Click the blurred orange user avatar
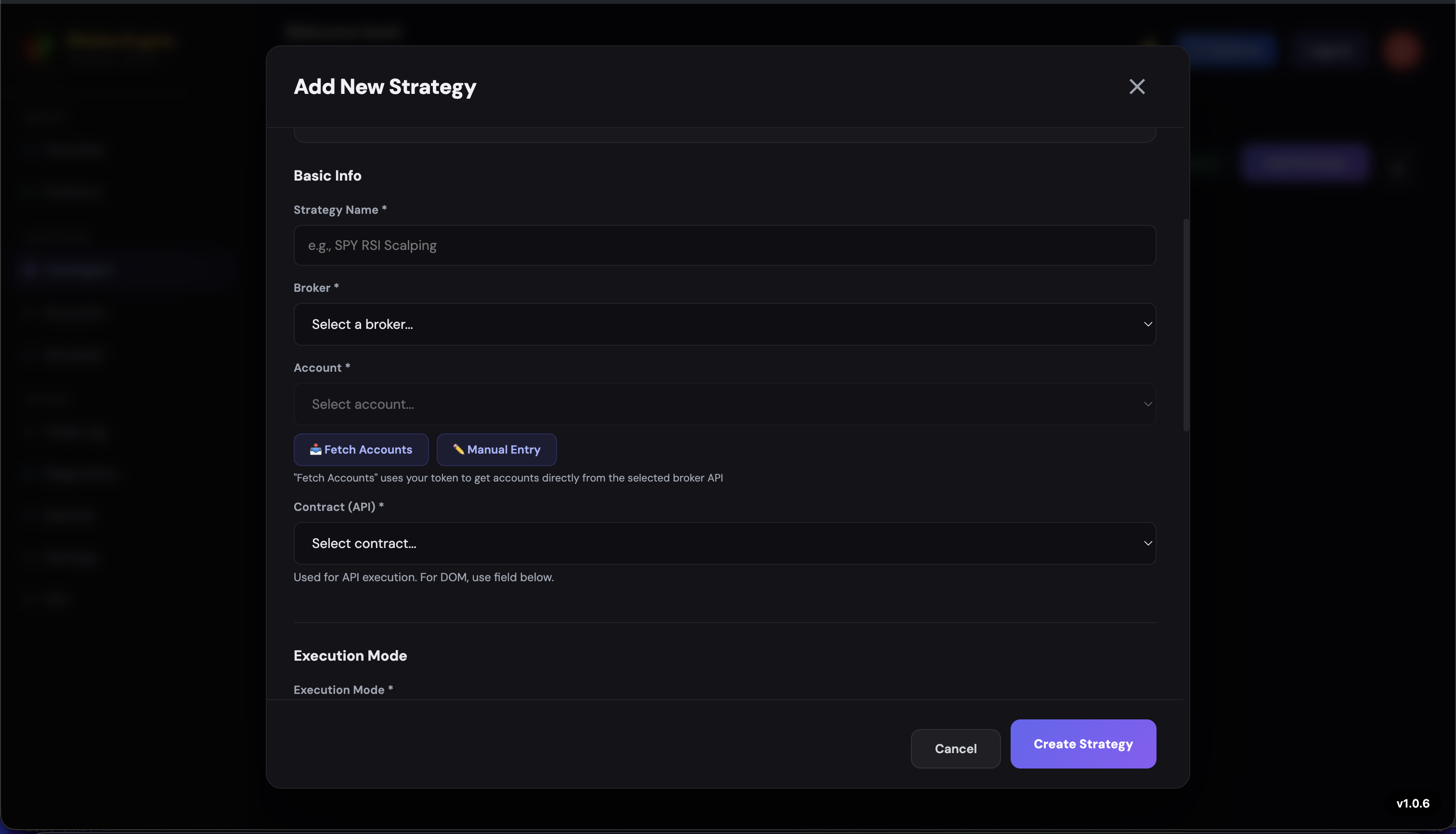 point(1401,51)
